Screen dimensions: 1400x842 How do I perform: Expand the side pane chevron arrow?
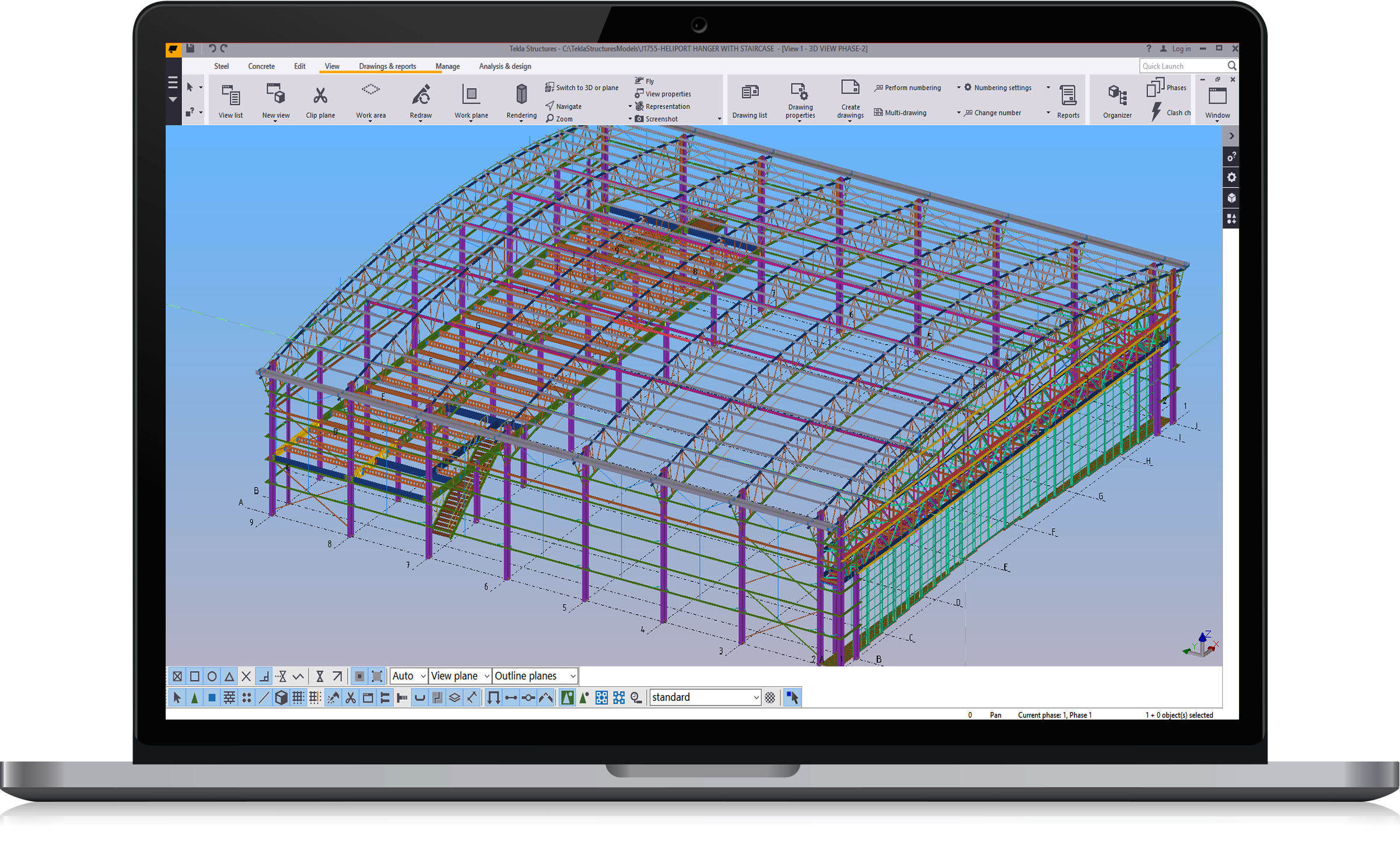tap(1231, 136)
